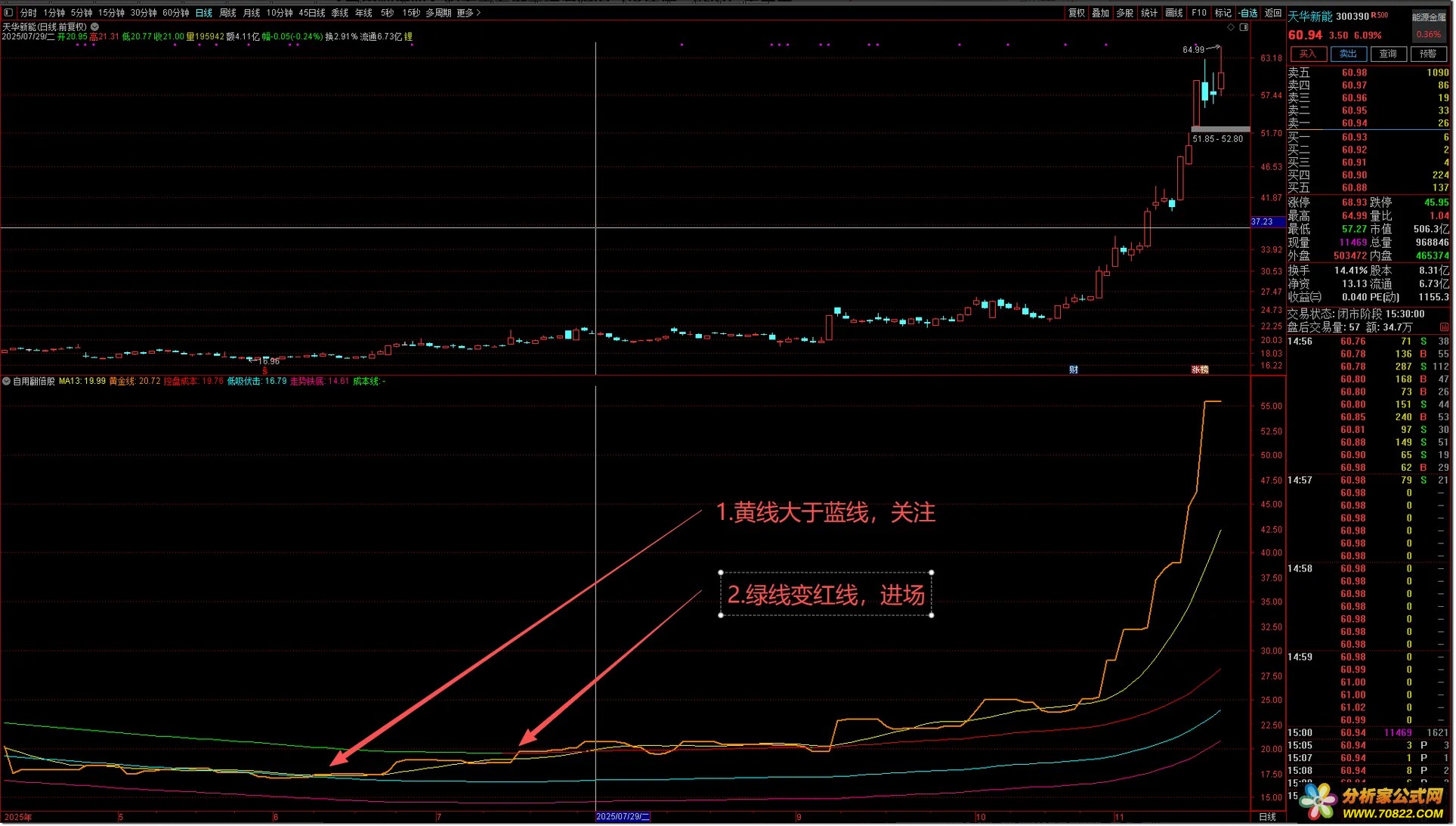Viewport: 1456px width, 826px height.
Task: Click the 预警 alert button
Action: point(1427,54)
